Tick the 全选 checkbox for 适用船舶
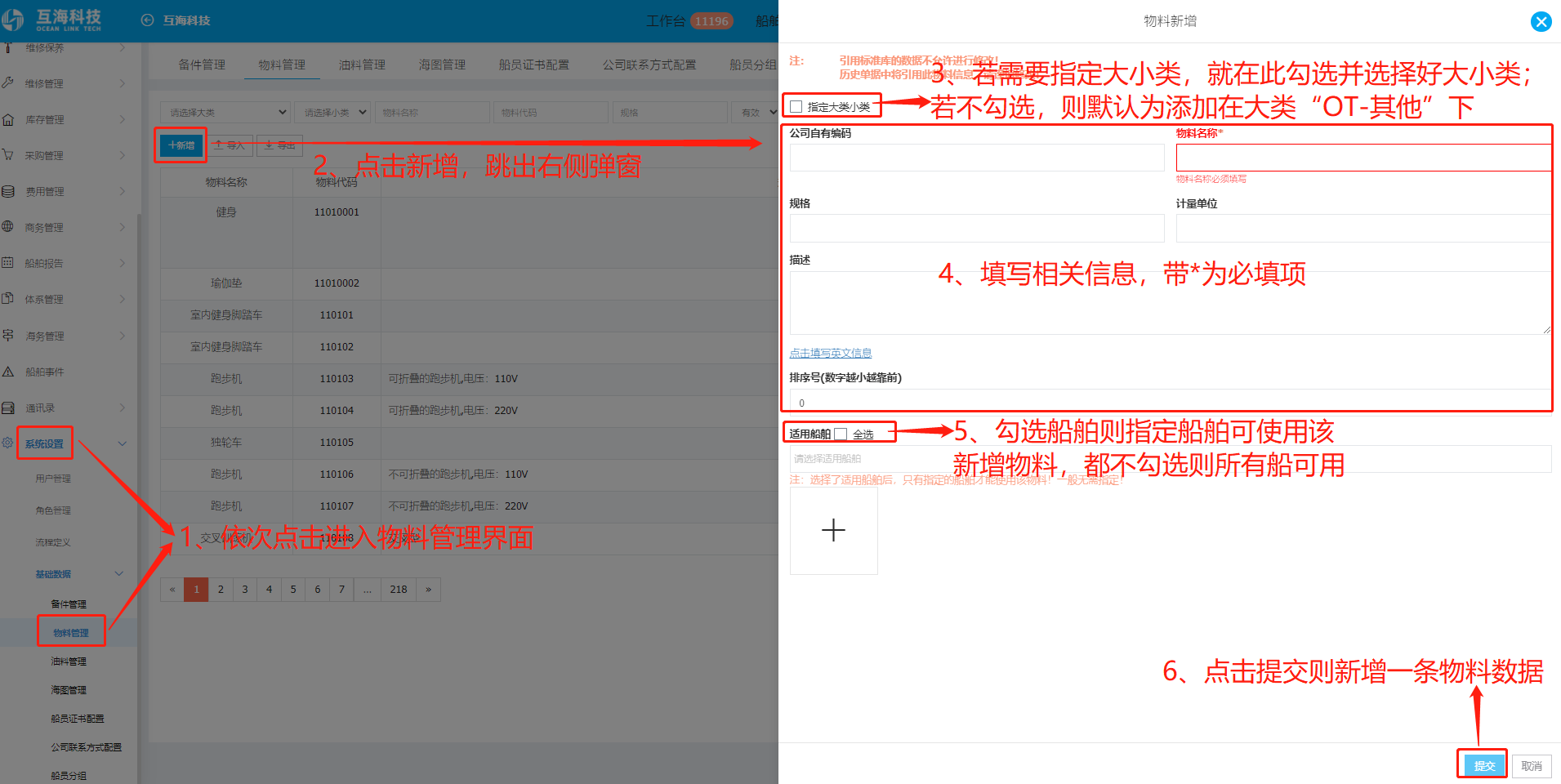 point(841,434)
